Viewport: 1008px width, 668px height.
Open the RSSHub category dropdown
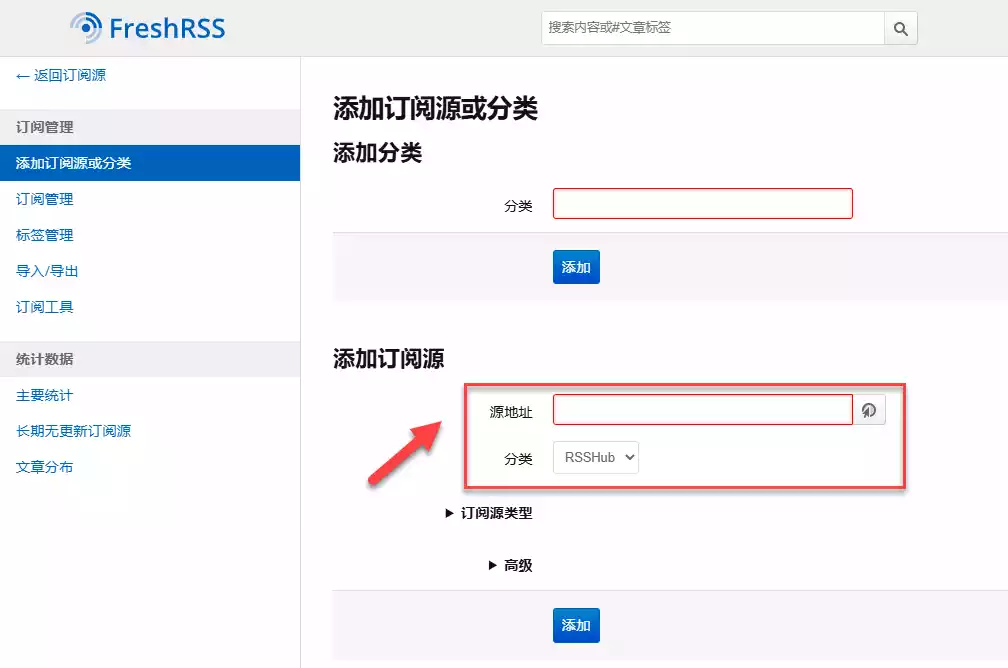[x=595, y=457]
